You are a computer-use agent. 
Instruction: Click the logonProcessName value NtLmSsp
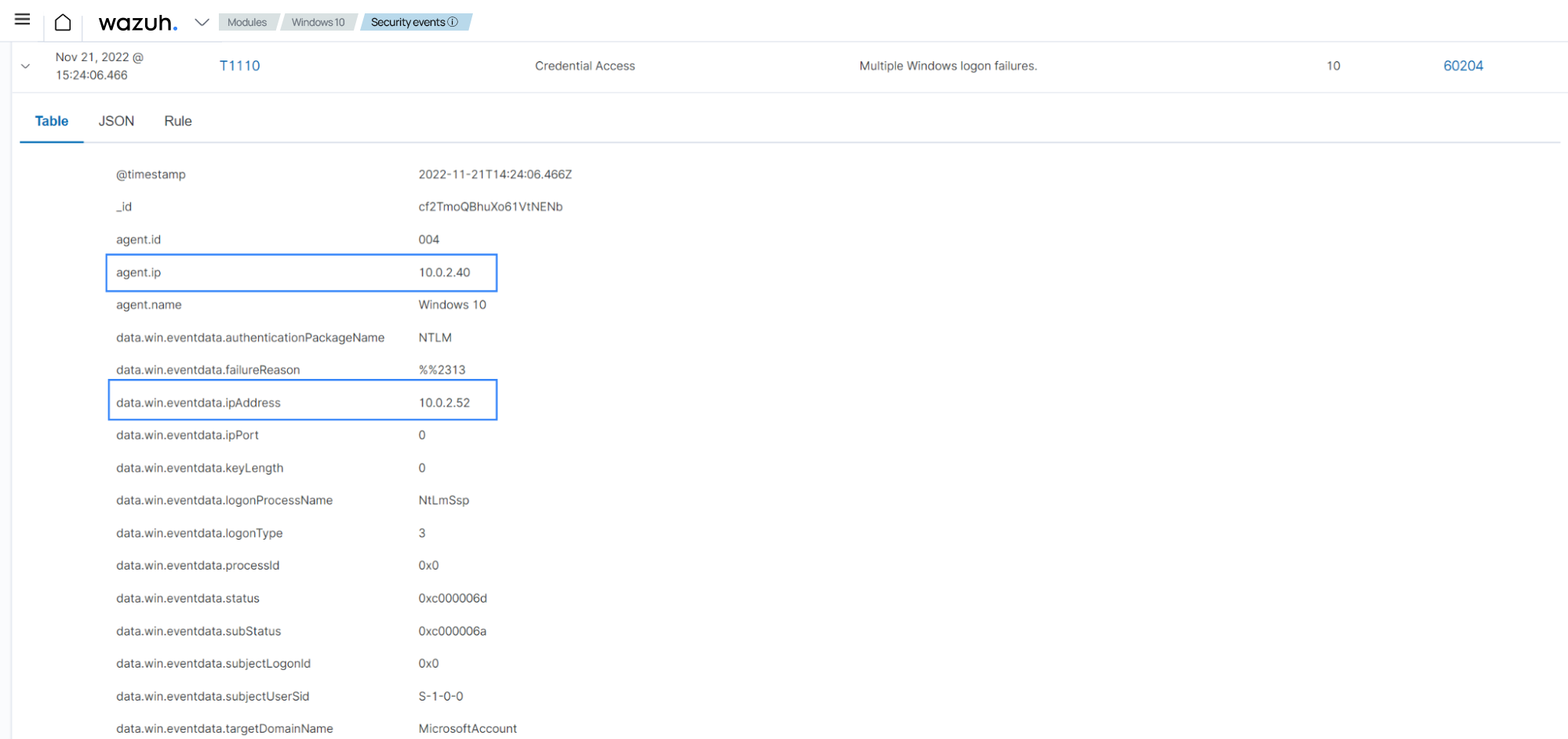pyautogui.click(x=443, y=500)
